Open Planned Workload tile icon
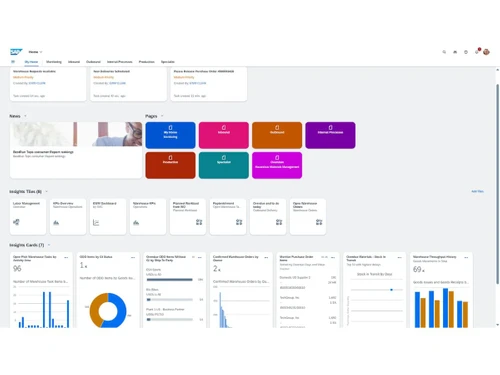This screenshot has width=500, height=375. [199, 222]
